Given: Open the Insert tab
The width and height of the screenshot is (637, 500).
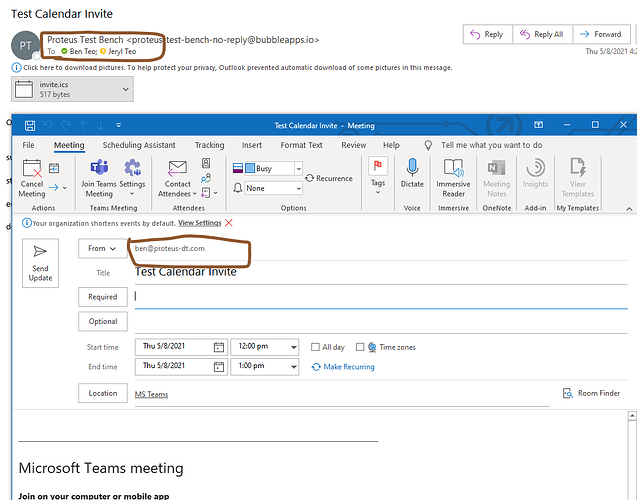Looking at the screenshot, I should pos(251,145).
